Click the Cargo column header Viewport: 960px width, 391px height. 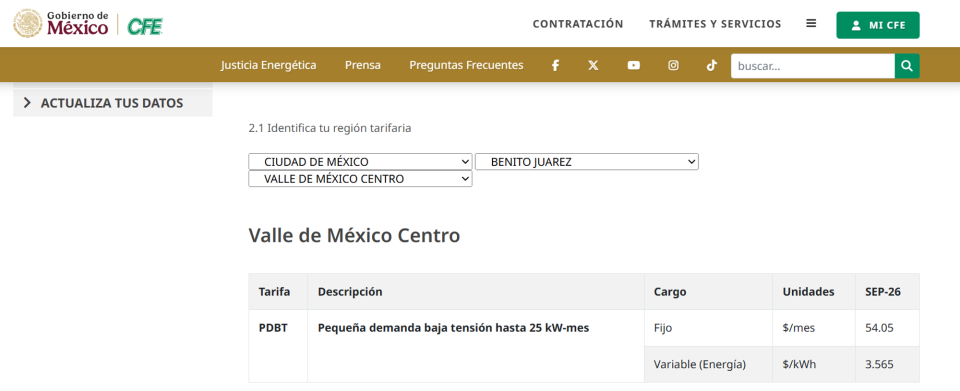pyautogui.click(x=708, y=292)
